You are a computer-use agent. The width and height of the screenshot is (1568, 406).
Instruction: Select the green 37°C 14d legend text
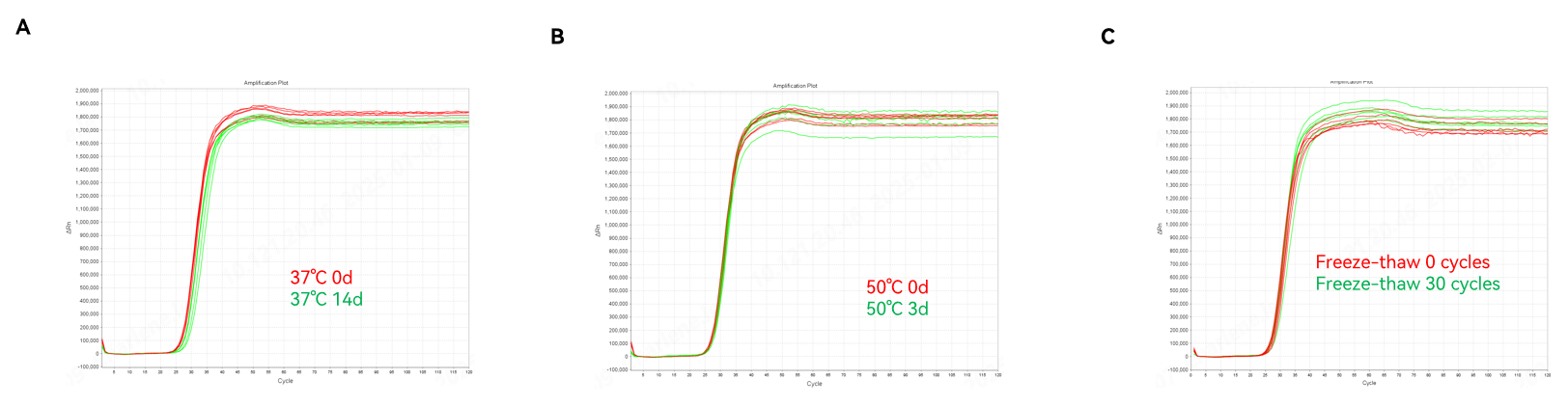tap(326, 299)
